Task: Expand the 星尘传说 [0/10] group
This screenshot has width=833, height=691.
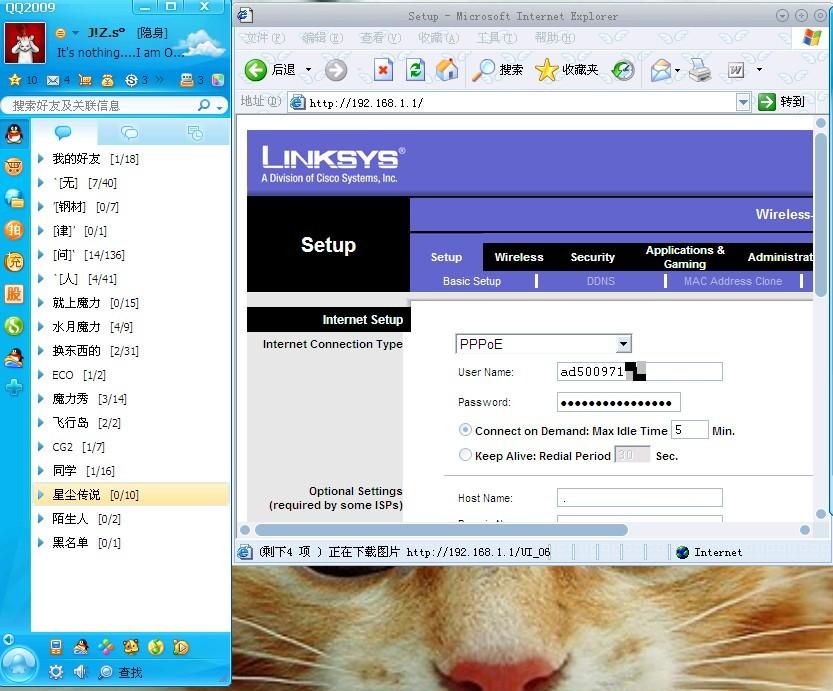Action: point(40,494)
